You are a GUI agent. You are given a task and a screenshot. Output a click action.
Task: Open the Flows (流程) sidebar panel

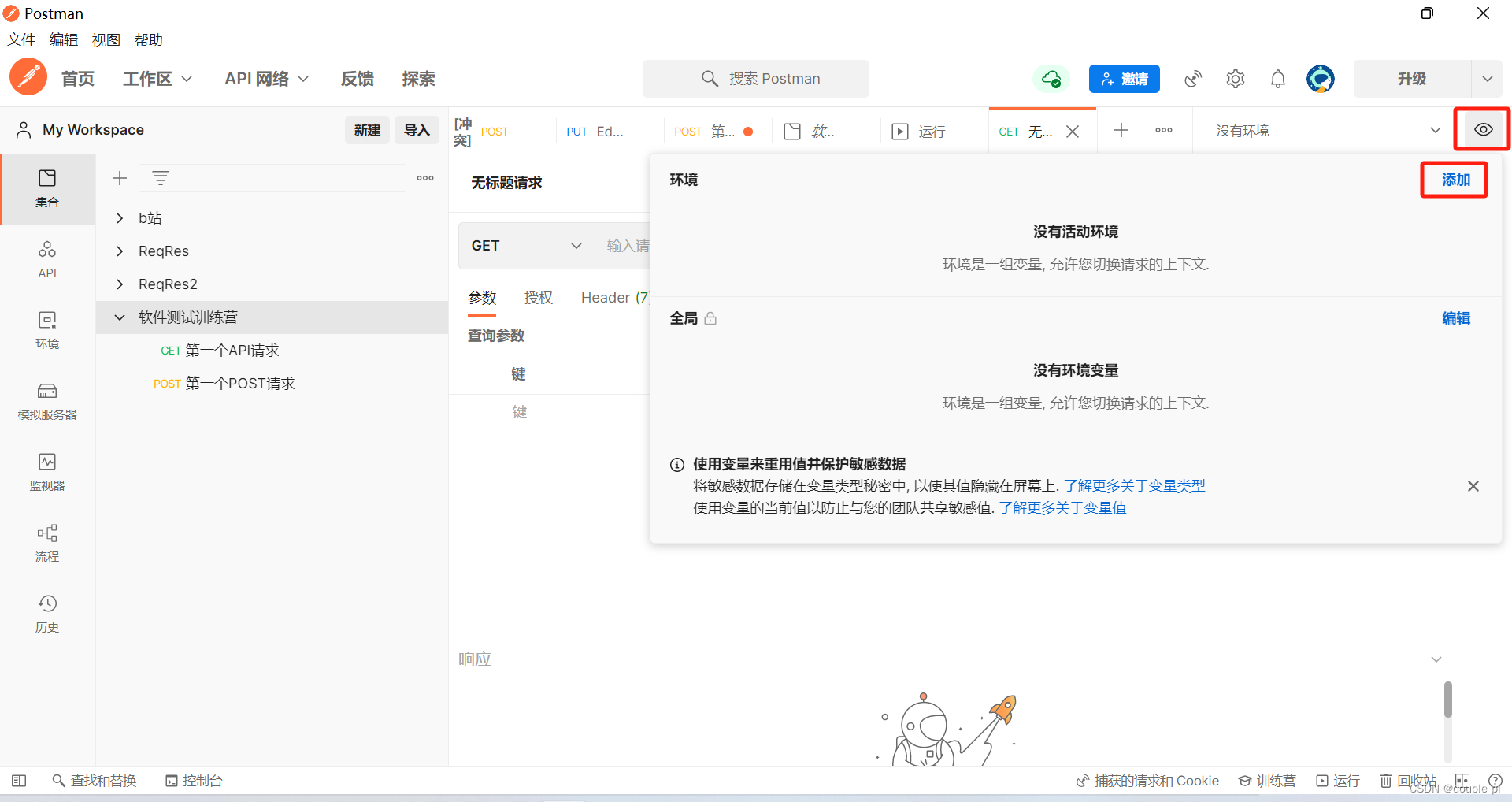(47, 544)
